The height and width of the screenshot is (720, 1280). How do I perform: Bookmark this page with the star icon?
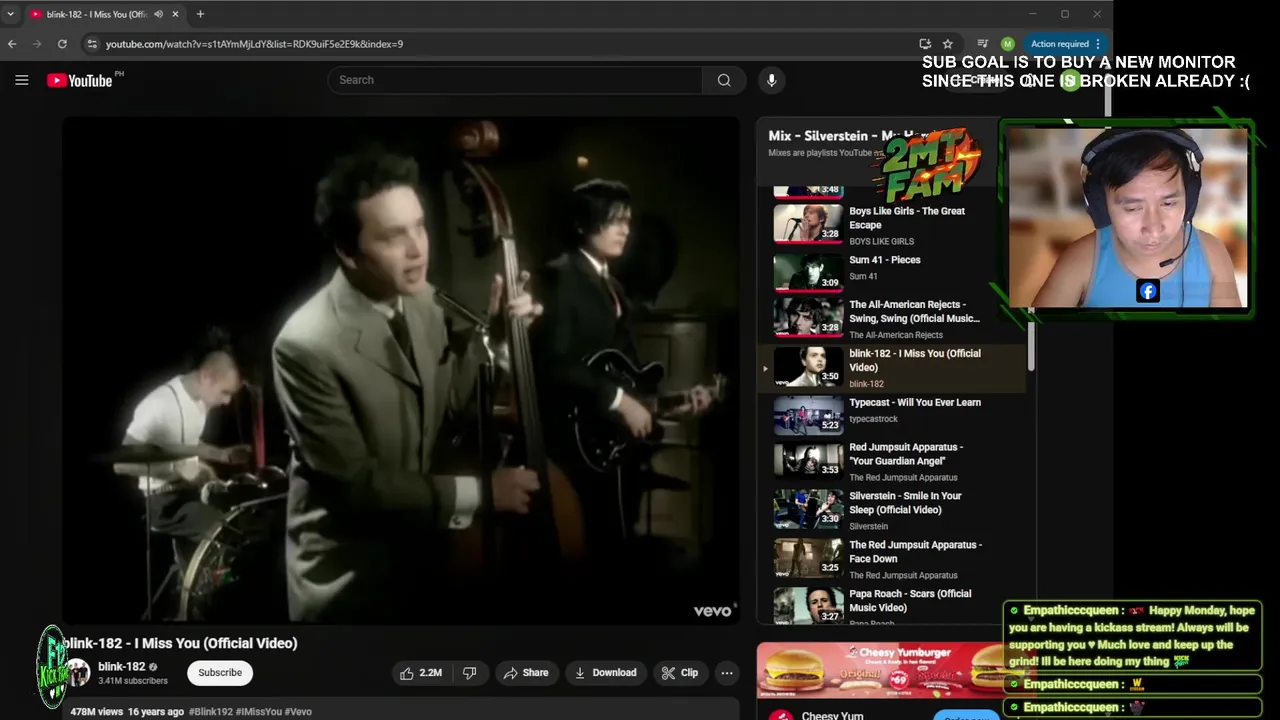click(x=947, y=44)
